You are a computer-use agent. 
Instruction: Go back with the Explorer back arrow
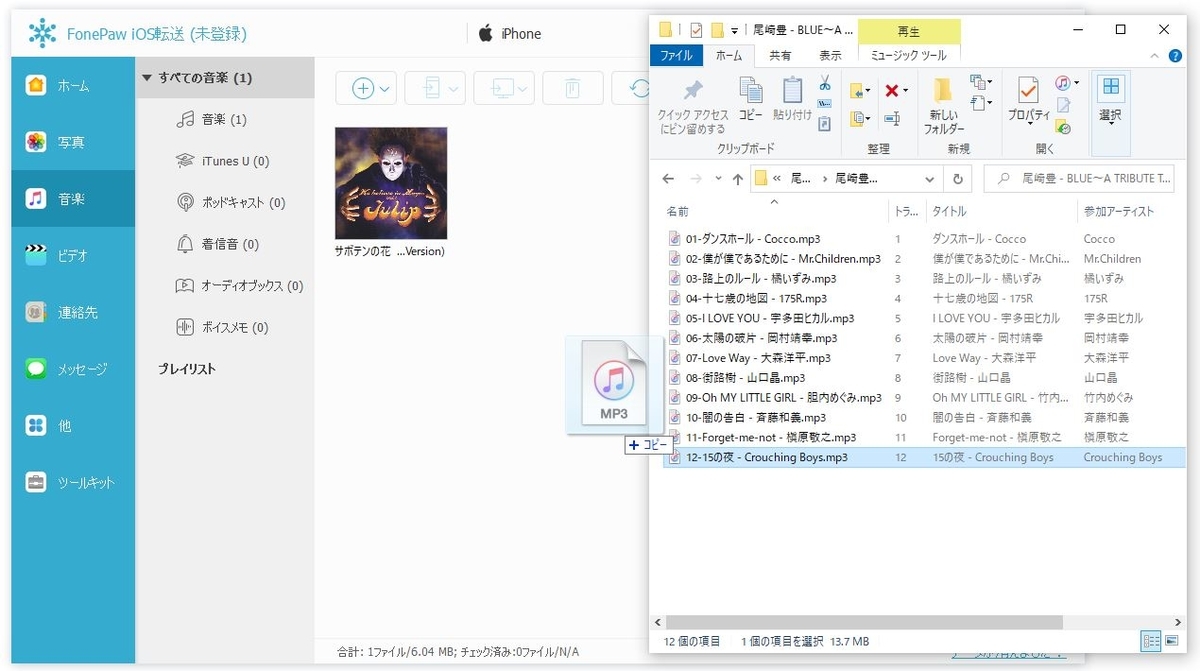point(669,179)
